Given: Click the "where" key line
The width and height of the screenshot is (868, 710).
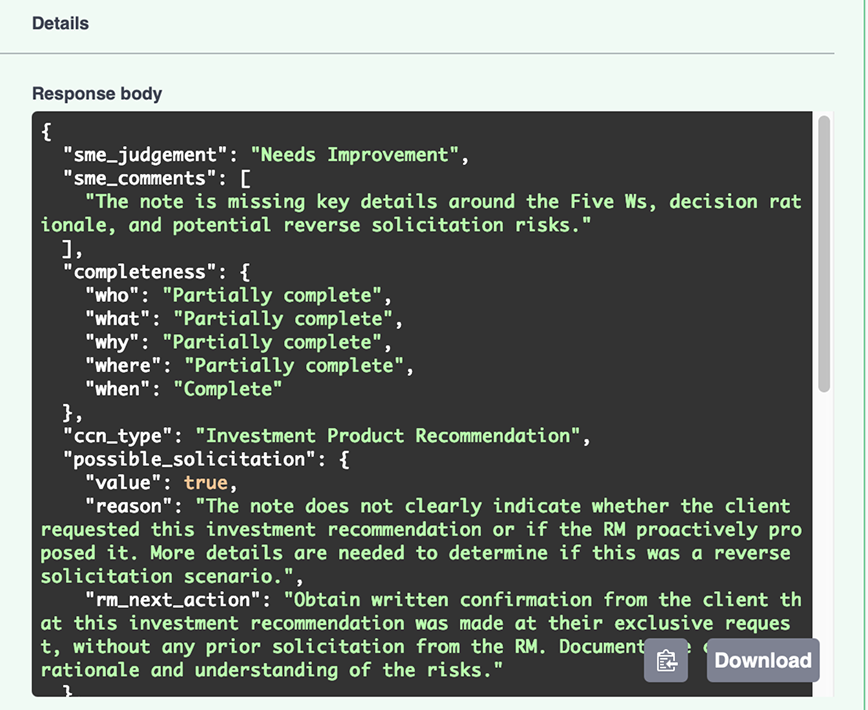Looking at the screenshot, I should [x=249, y=366].
